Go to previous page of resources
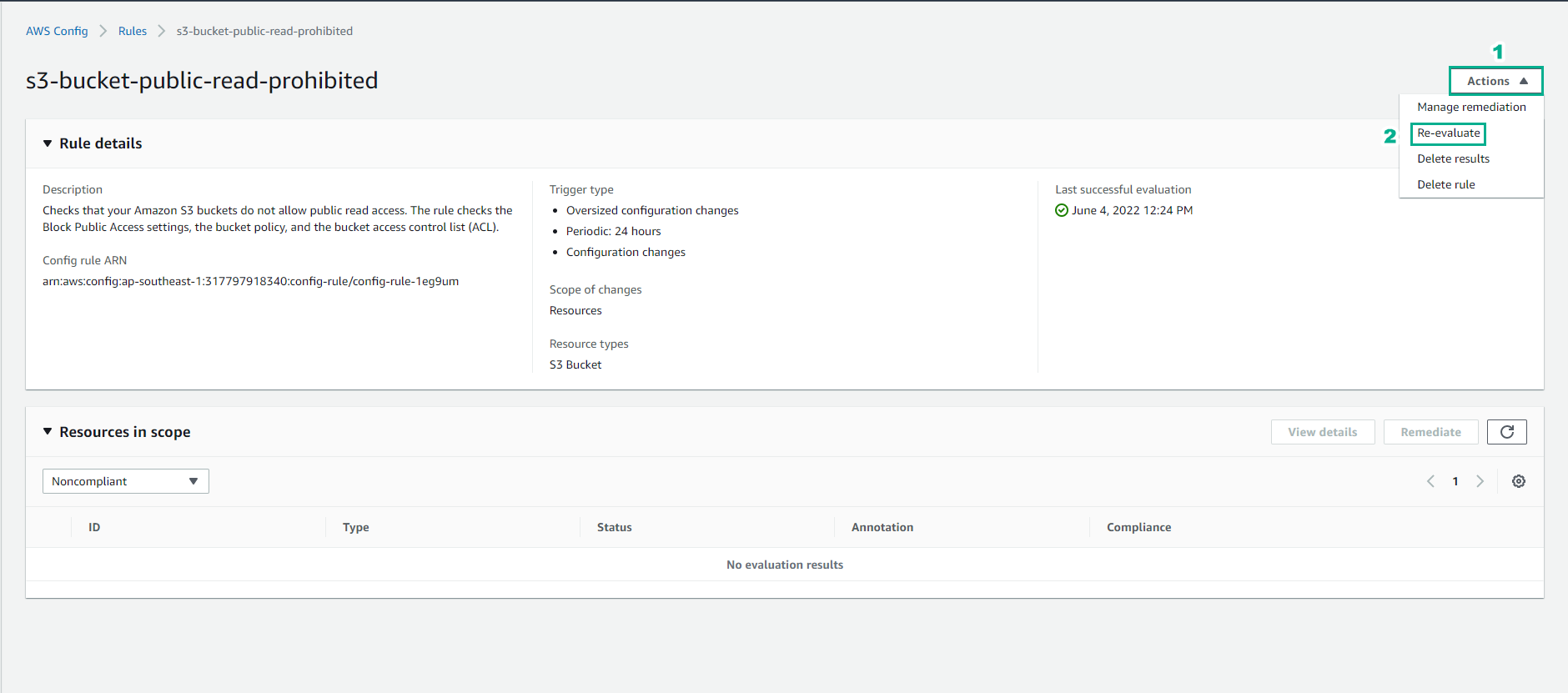The width and height of the screenshot is (1568, 693). click(x=1430, y=481)
